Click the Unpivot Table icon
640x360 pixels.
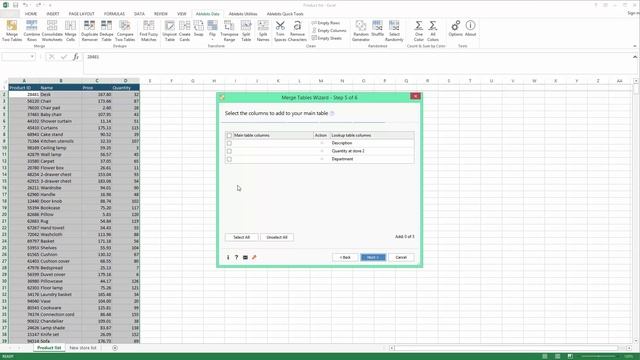tap(170, 31)
